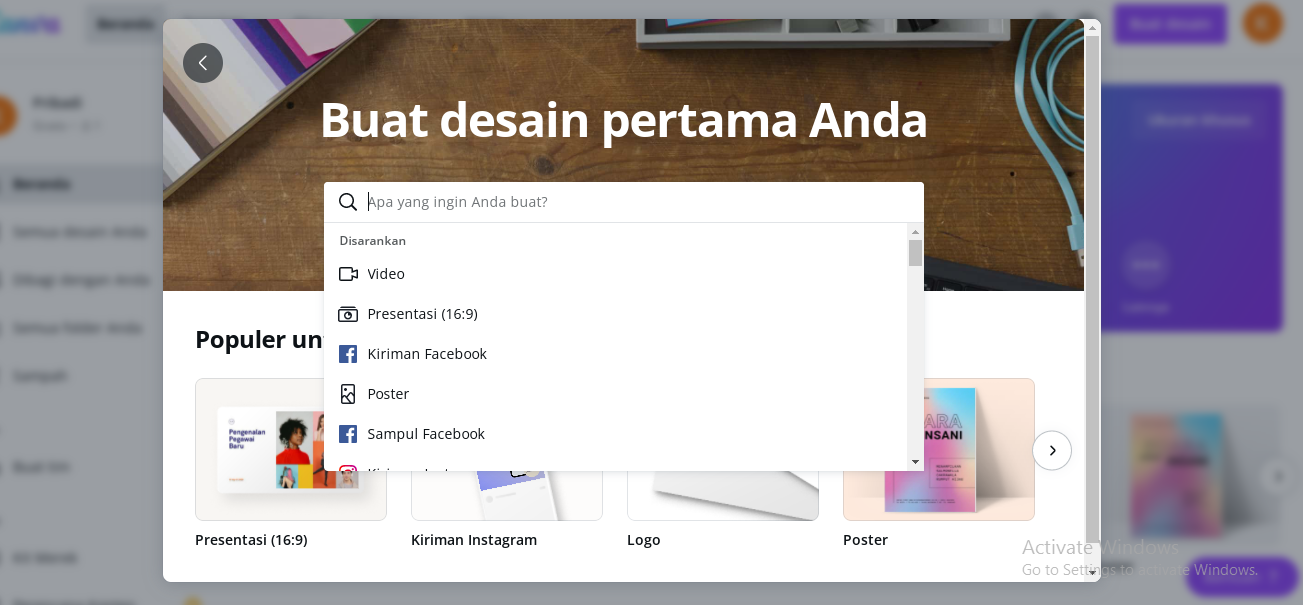Open the Logo template thumbnail
The width and height of the screenshot is (1303, 605).
[723, 495]
